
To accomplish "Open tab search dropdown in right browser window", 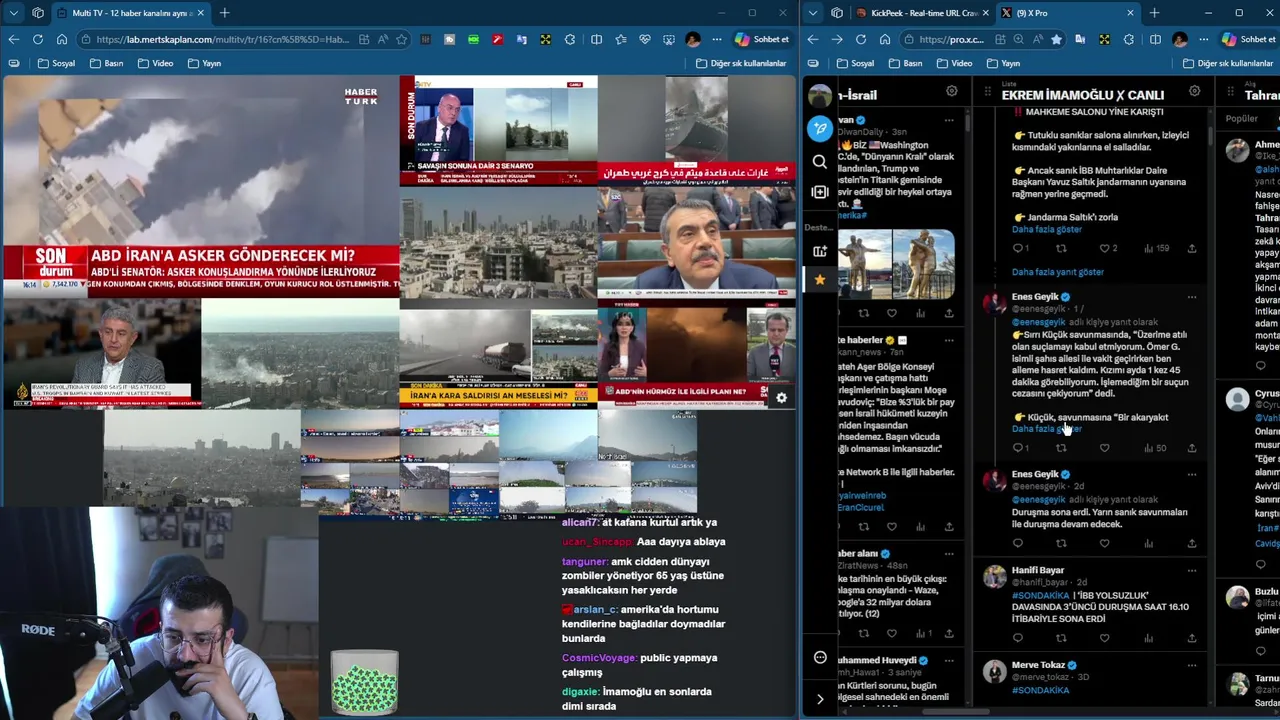I will pyautogui.click(x=812, y=13).
